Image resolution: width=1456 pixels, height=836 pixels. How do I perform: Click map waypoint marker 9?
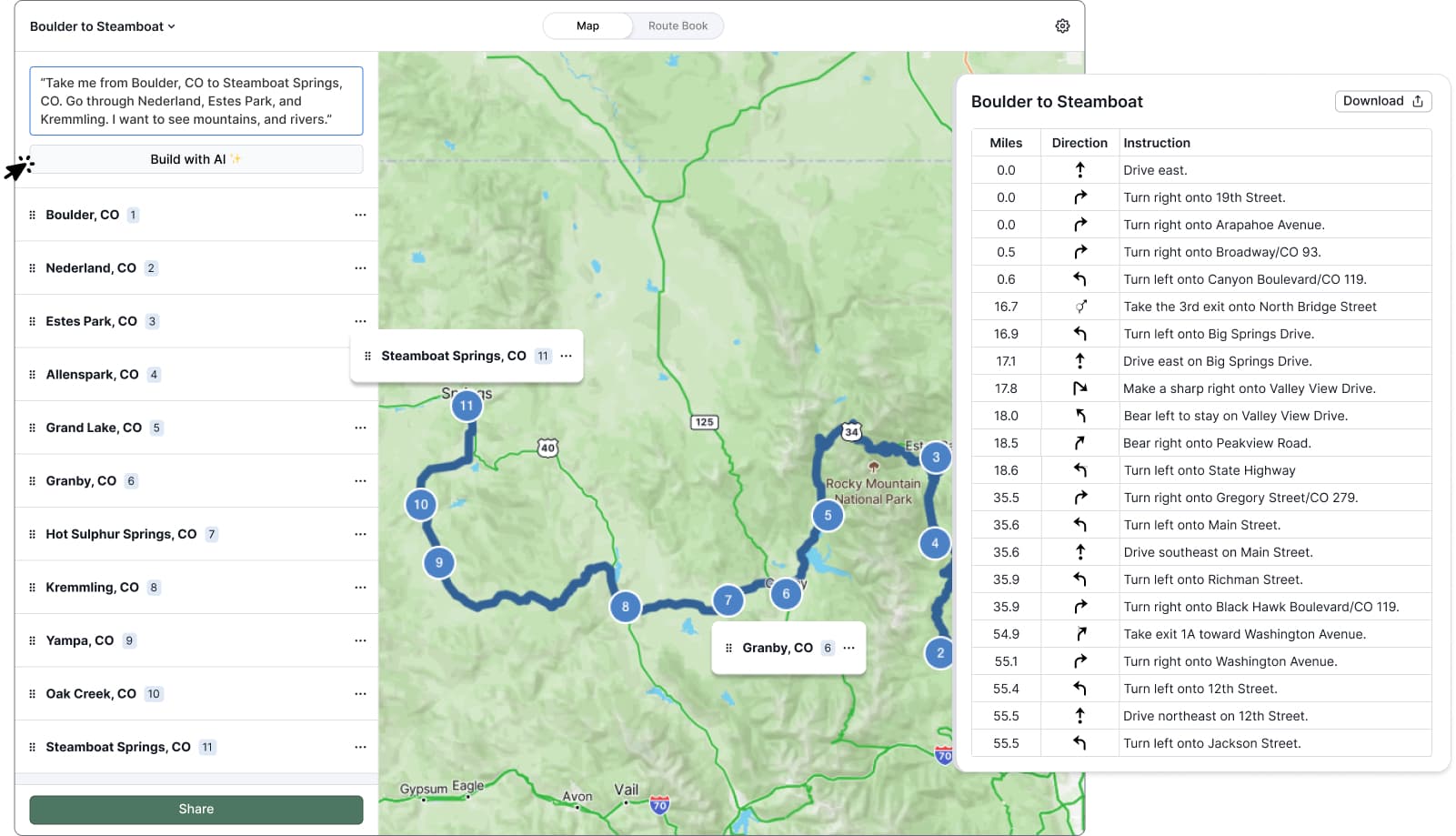click(439, 563)
